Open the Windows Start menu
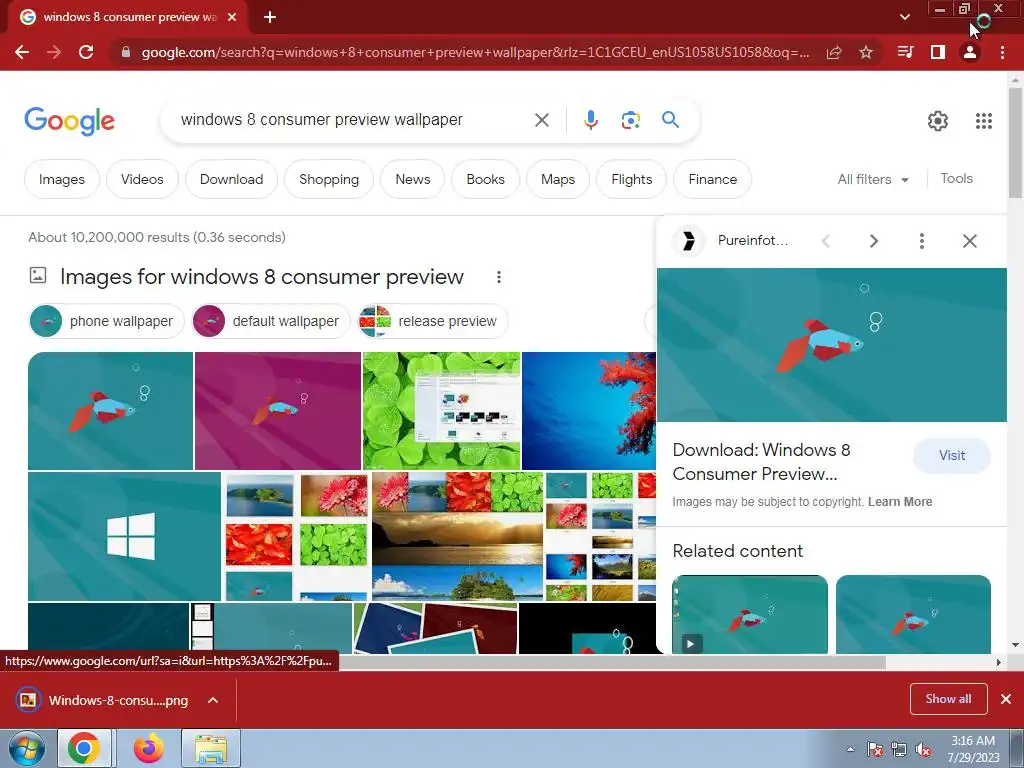 [26, 748]
